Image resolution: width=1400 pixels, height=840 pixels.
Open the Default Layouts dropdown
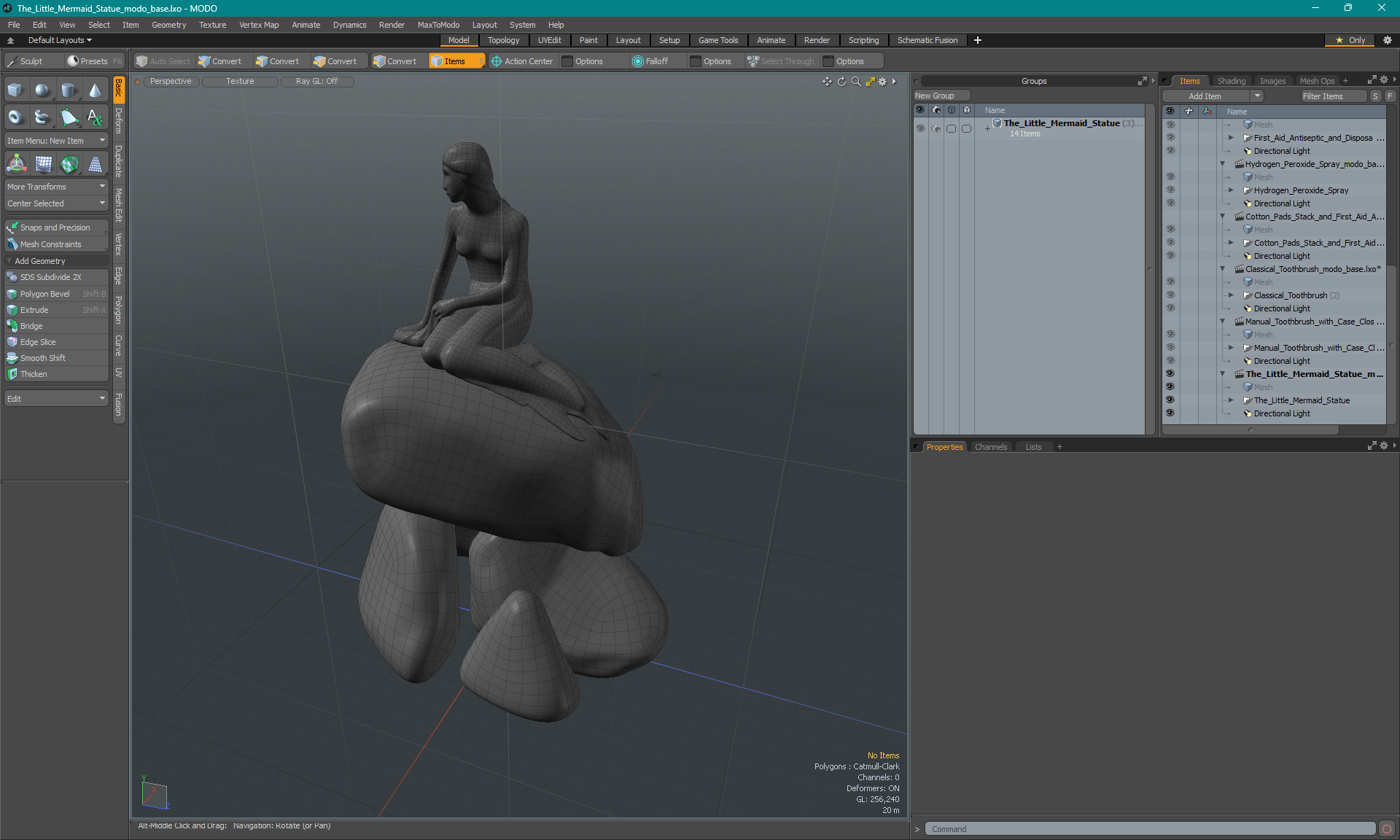coord(60,40)
